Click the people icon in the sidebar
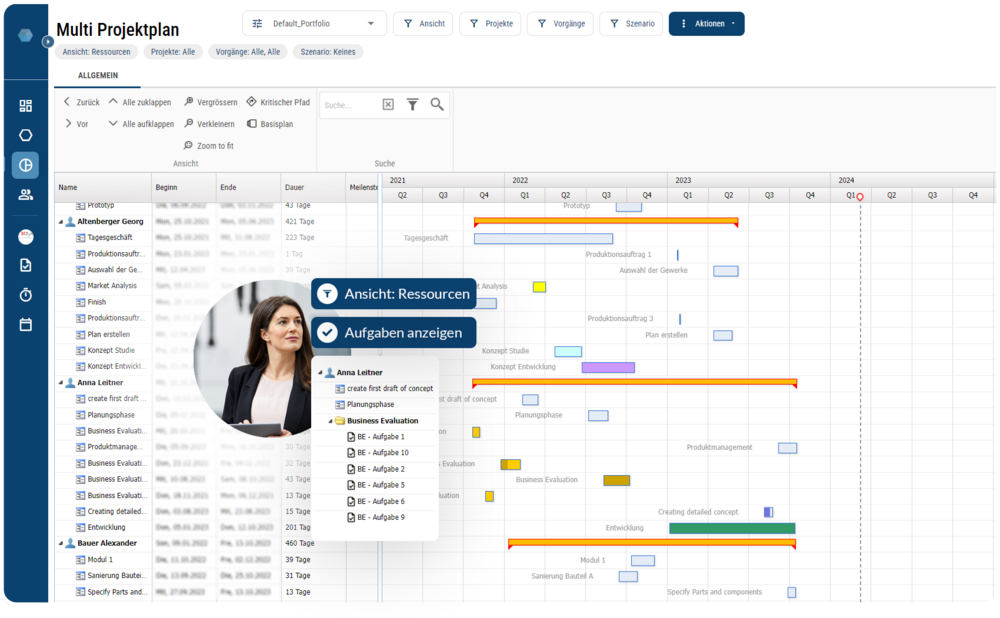The image size is (1000, 618). [26, 194]
